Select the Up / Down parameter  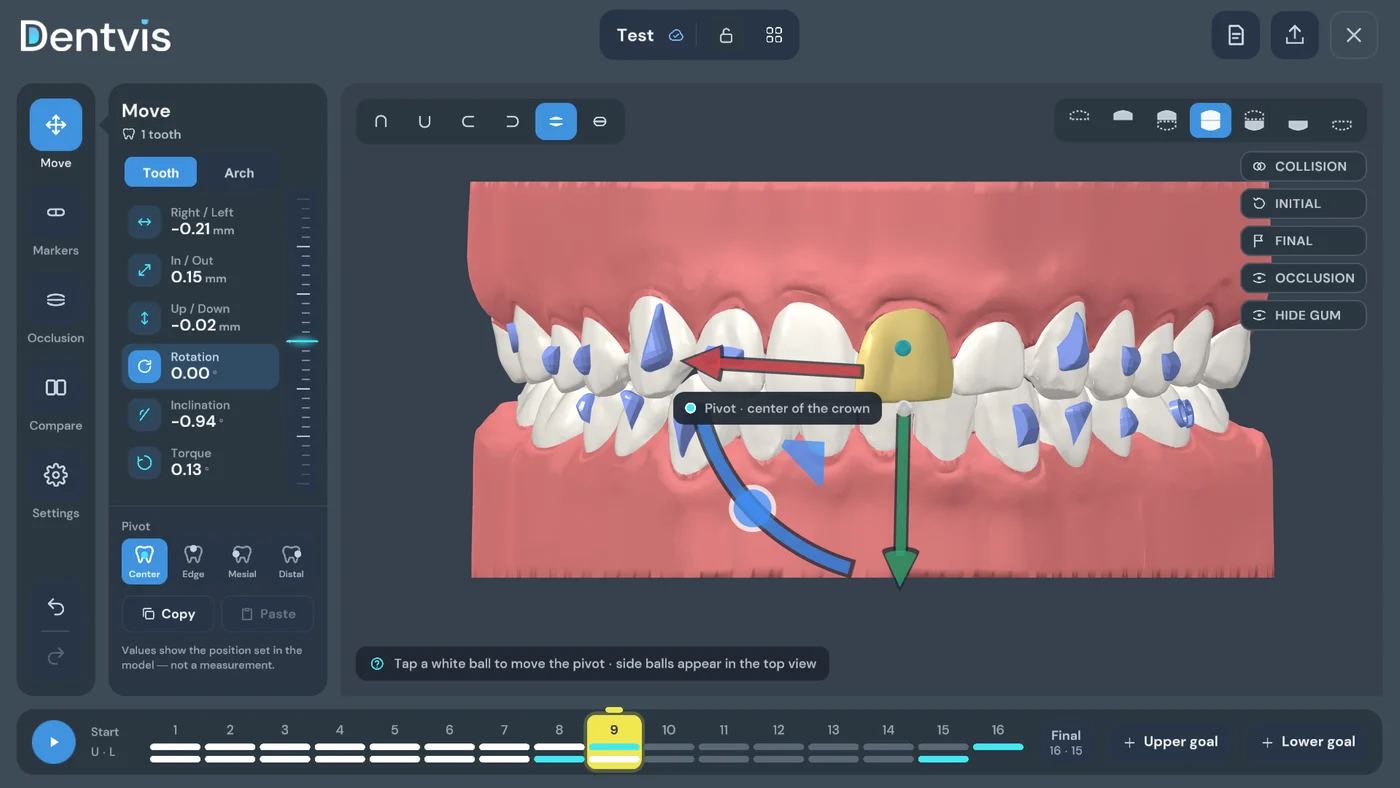tap(200, 318)
